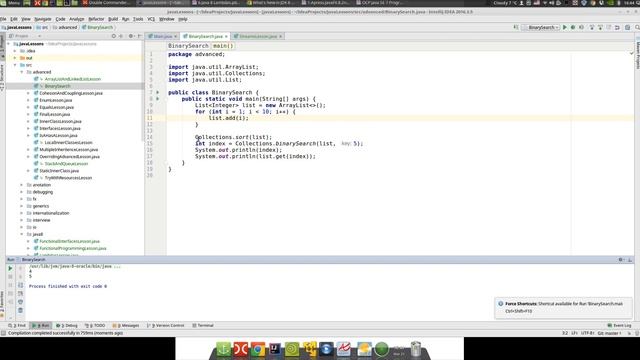Toggle soft-wrap icon in the Run console
The image size is (640, 360).
click(20, 285)
